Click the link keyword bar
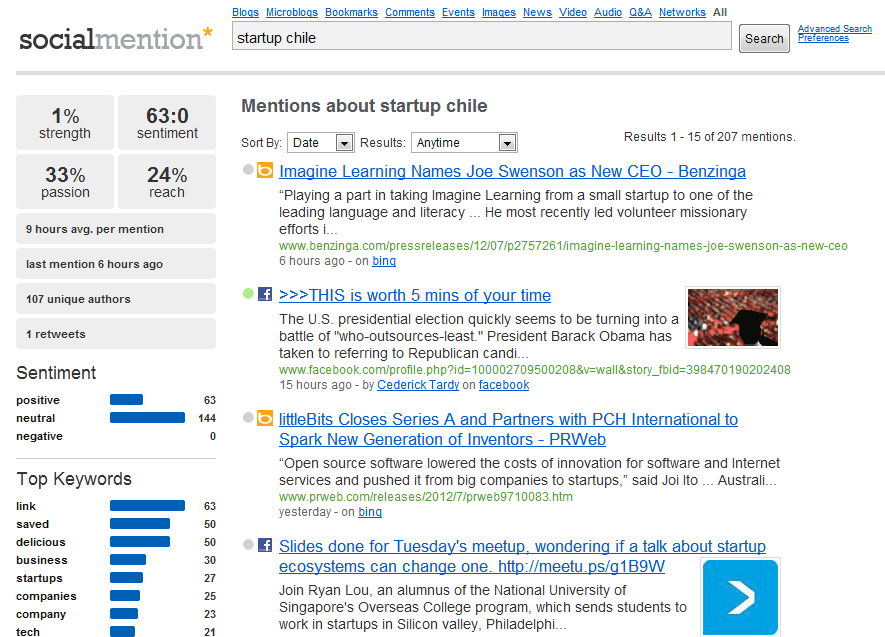Screen dimensions: 885x637 pos(147,506)
